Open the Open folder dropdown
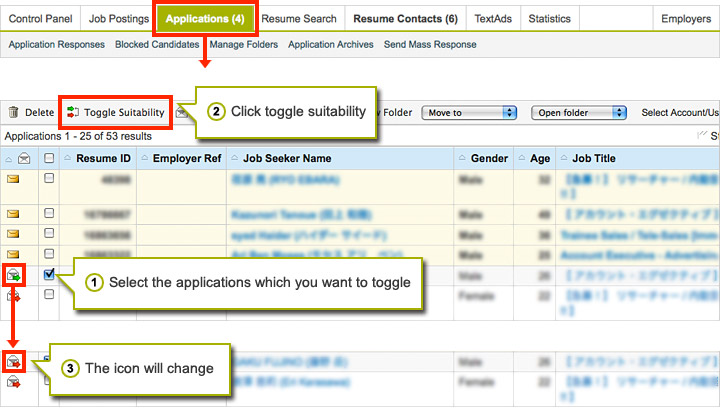Screen dimensions: 720x410 579,112
